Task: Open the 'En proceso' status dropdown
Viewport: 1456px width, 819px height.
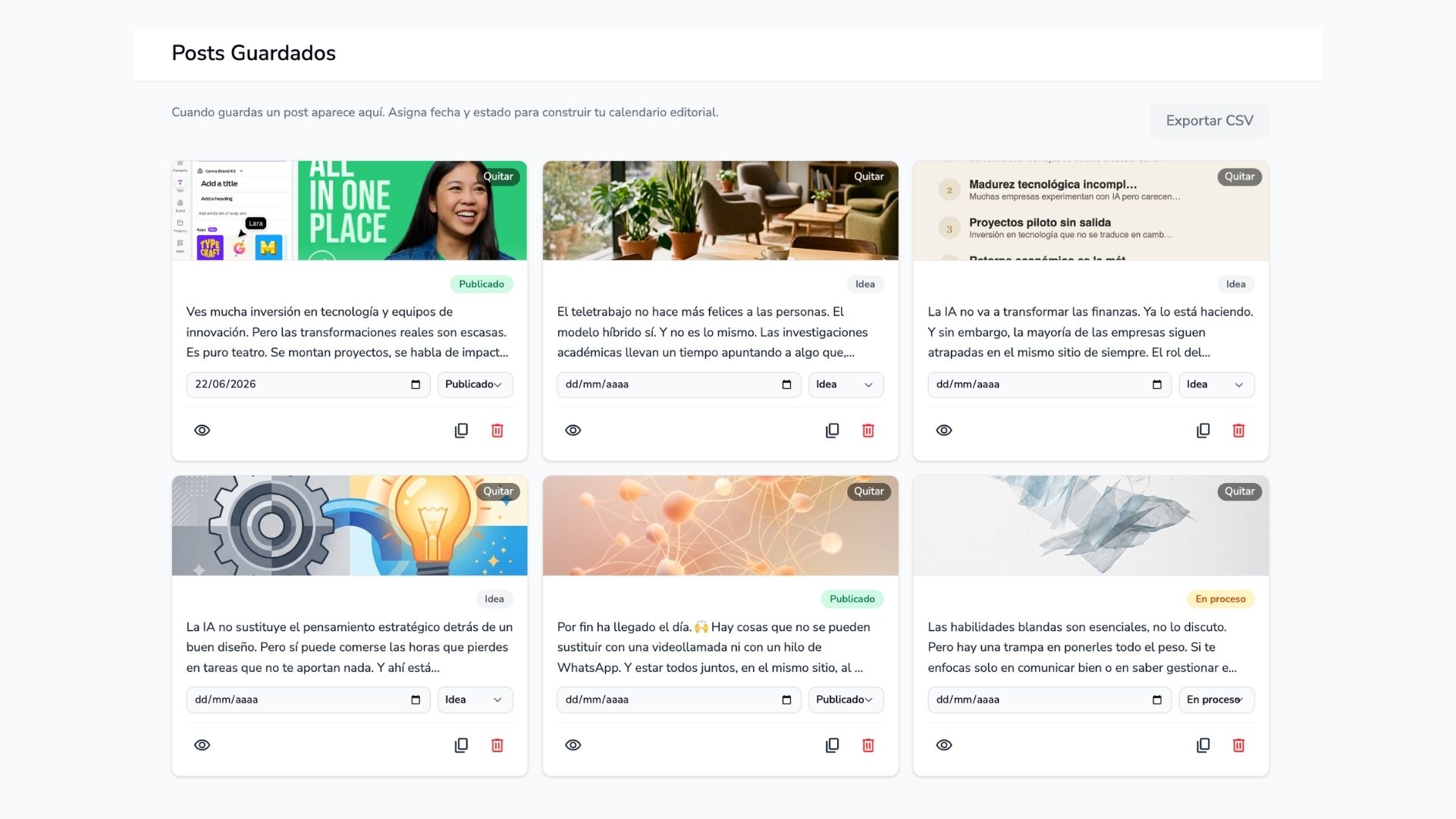Action: coord(1216,699)
